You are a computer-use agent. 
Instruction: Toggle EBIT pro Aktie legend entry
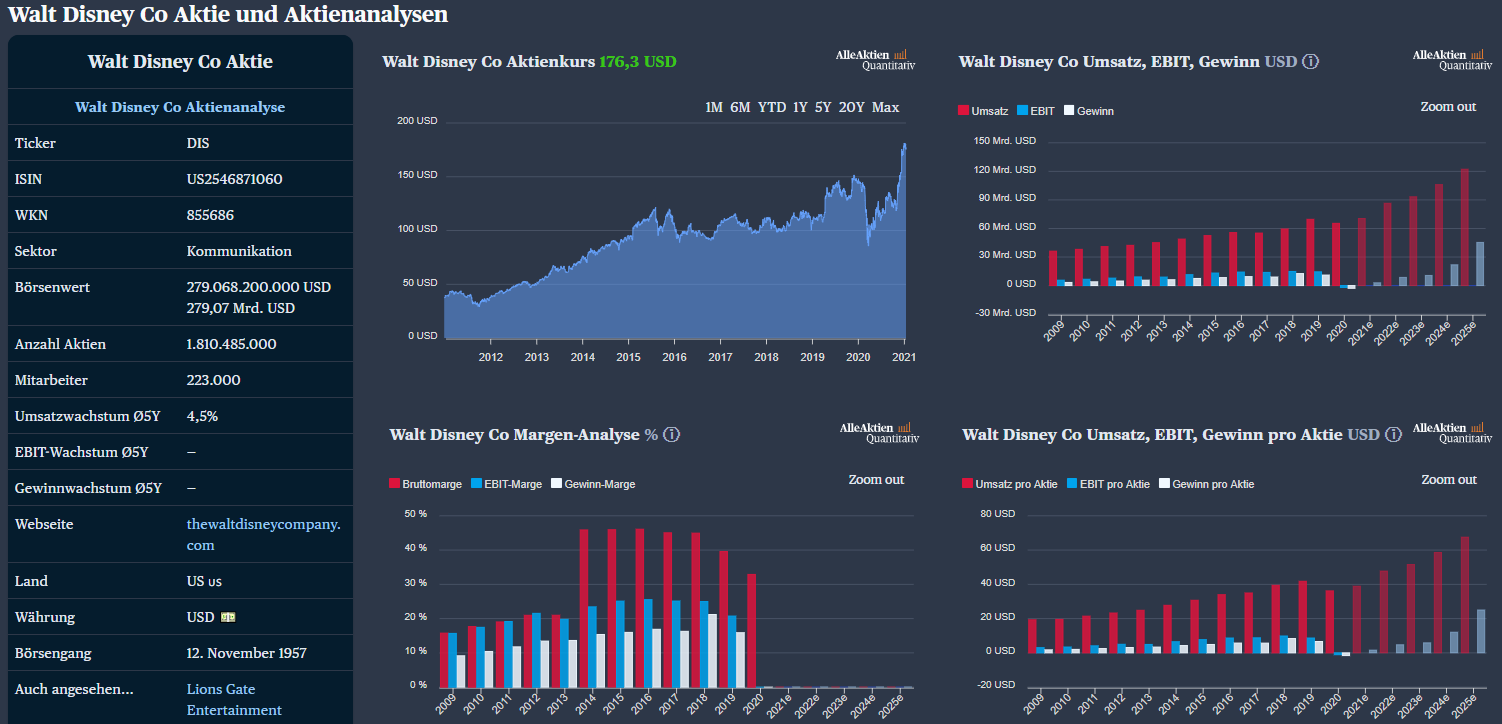point(1108,484)
